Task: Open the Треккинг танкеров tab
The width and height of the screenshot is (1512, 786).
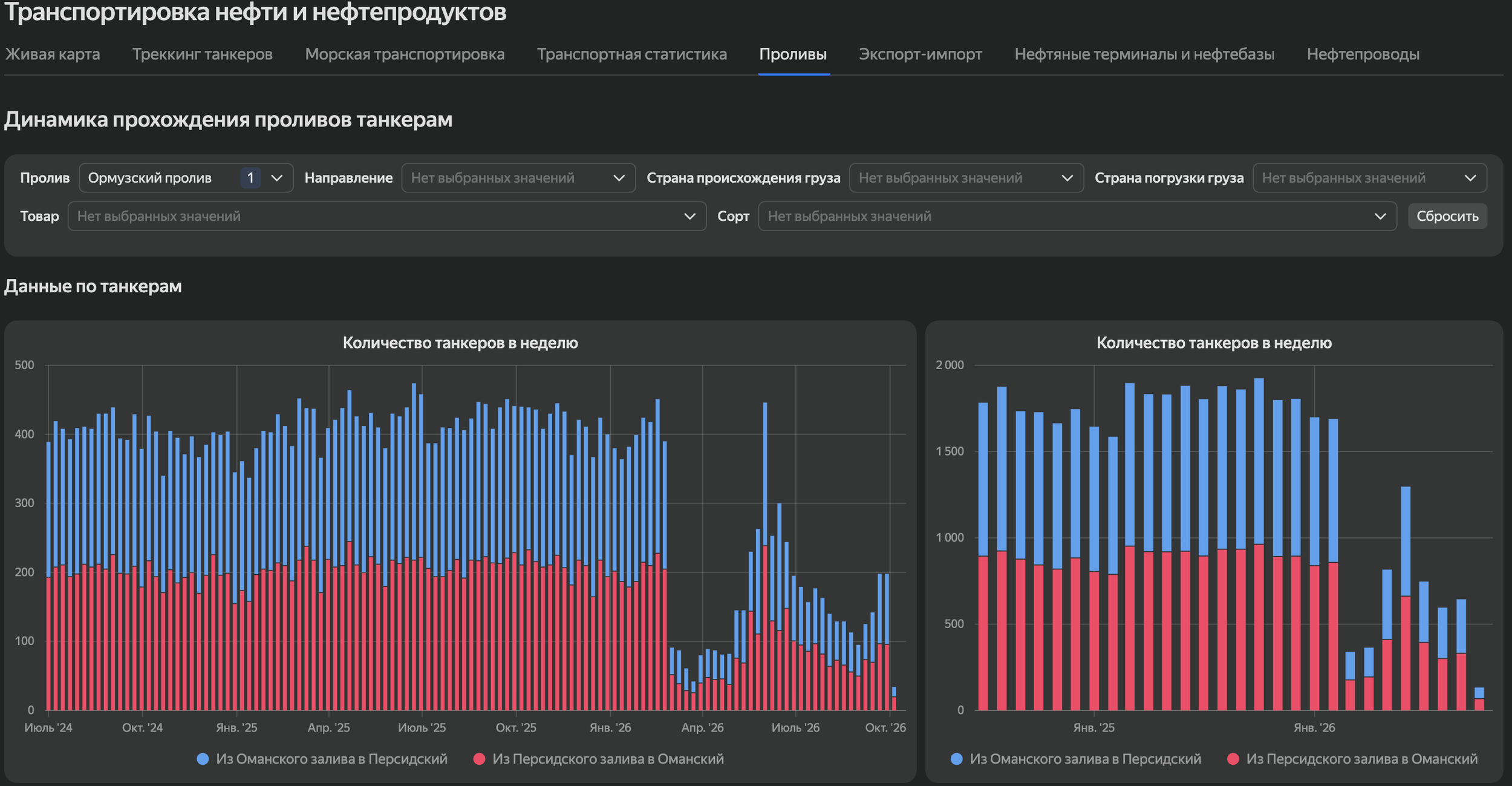Action: point(203,54)
